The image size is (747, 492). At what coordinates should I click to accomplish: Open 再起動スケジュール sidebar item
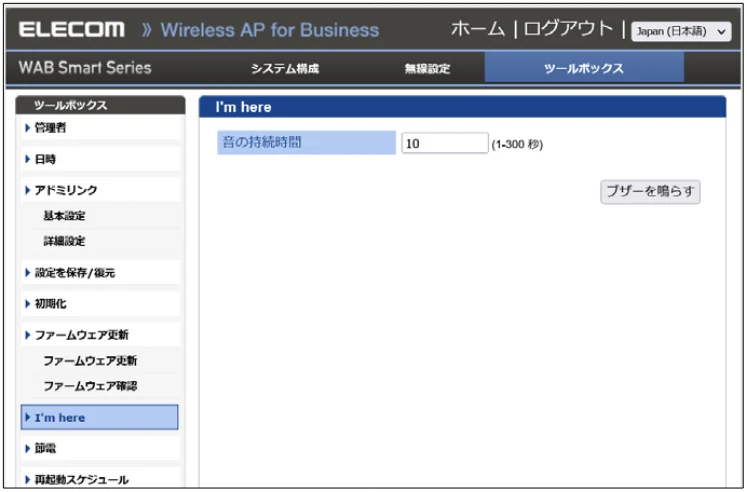pyautogui.click(x=101, y=479)
